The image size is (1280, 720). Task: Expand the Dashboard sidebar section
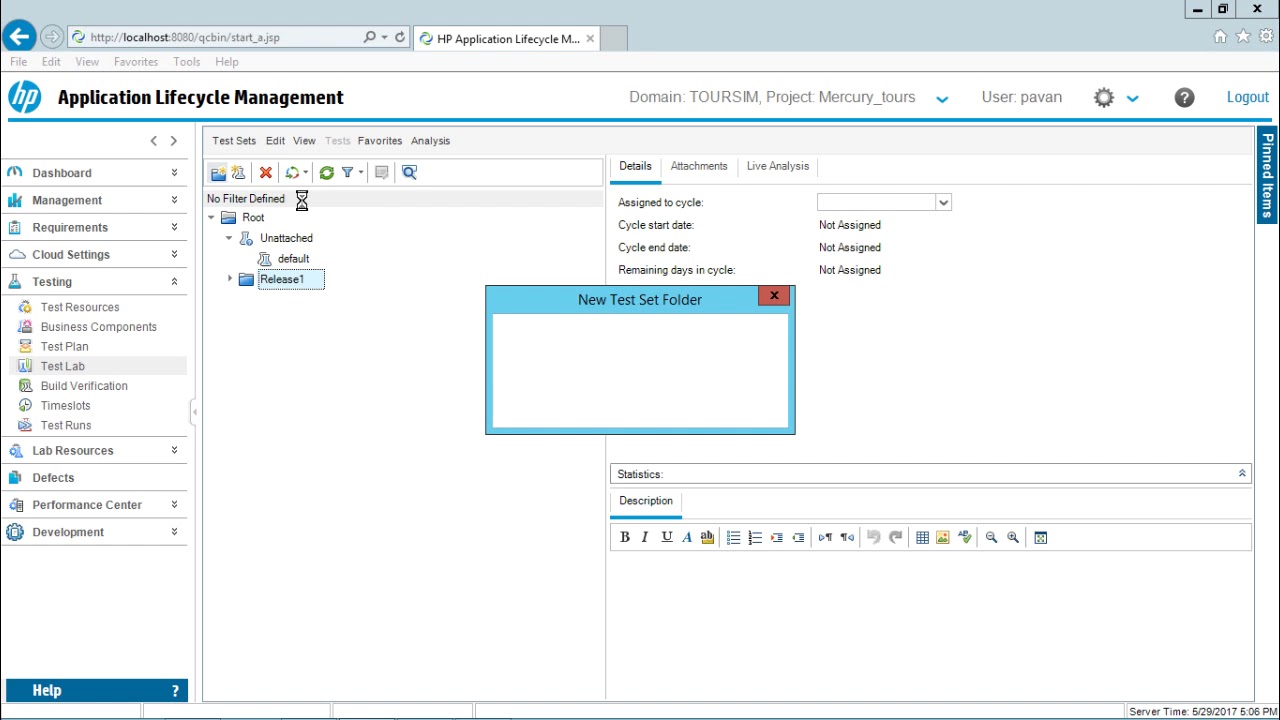[174, 173]
